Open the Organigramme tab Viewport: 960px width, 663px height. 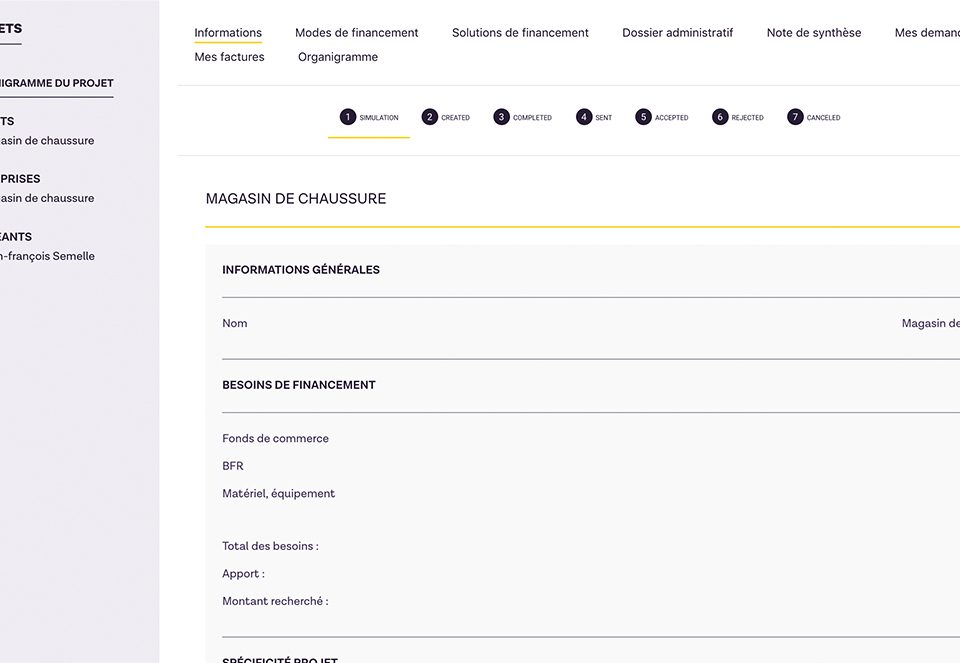(338, 57)
